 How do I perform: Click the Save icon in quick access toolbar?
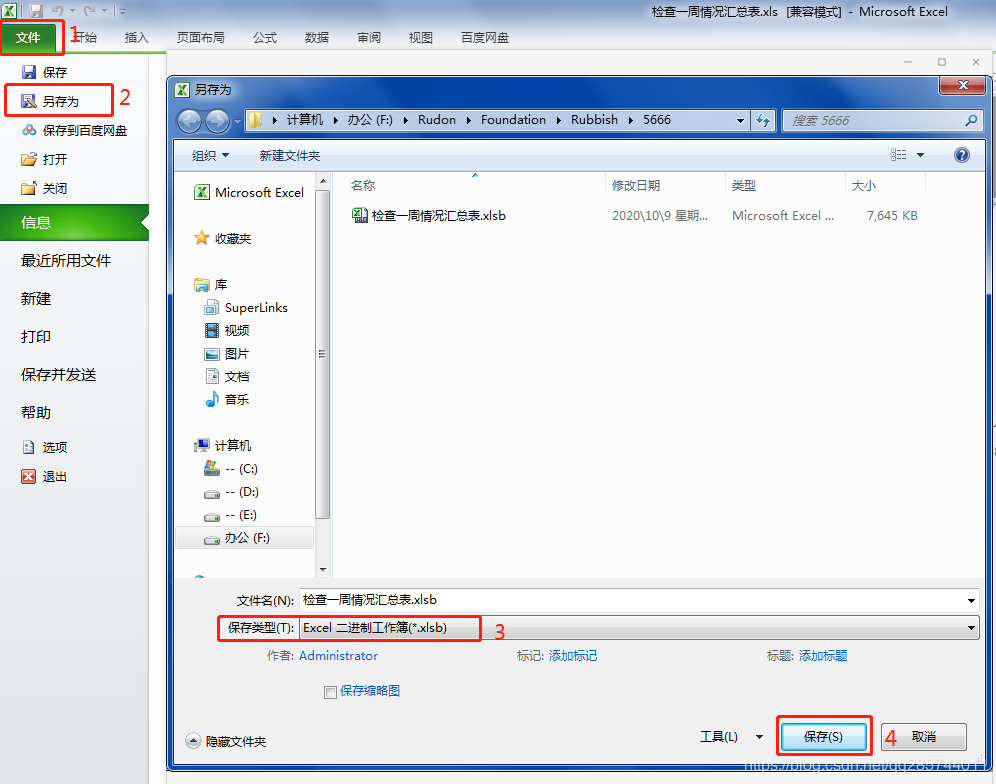click(x=36, y=11)
